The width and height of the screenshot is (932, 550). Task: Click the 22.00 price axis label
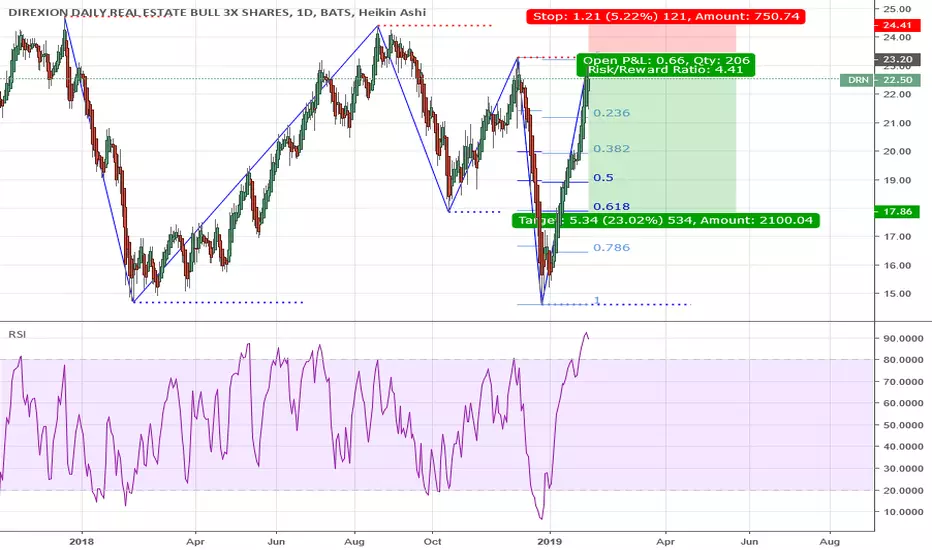[897, 94]
